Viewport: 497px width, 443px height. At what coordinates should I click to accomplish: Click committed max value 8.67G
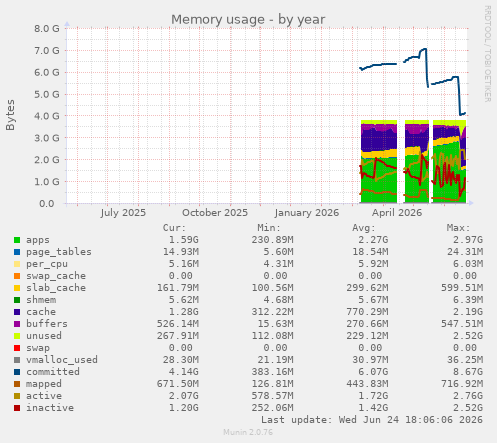point(468,372)
